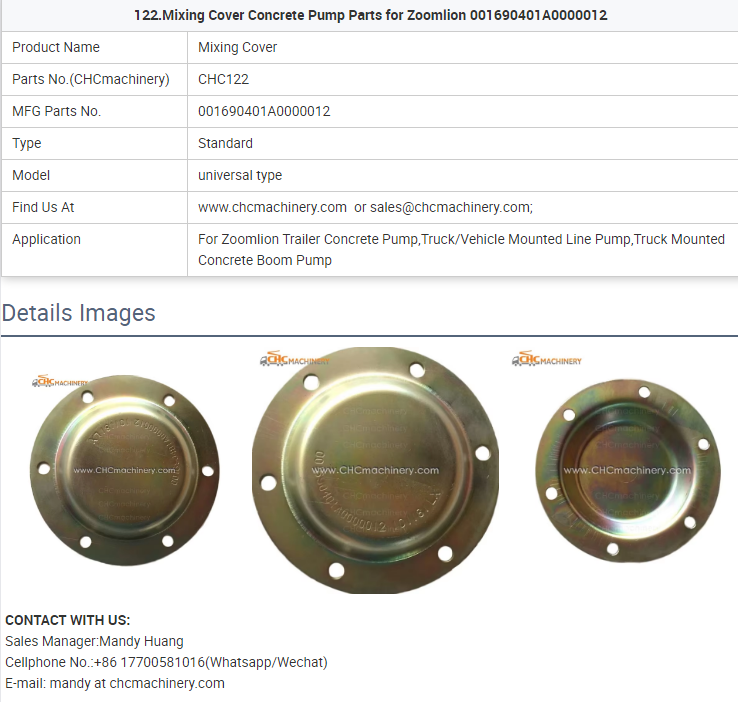Click the 'Details Images' section heading
Image resolution: width=738 pixels, height=702 pixels.
(79, 313)
